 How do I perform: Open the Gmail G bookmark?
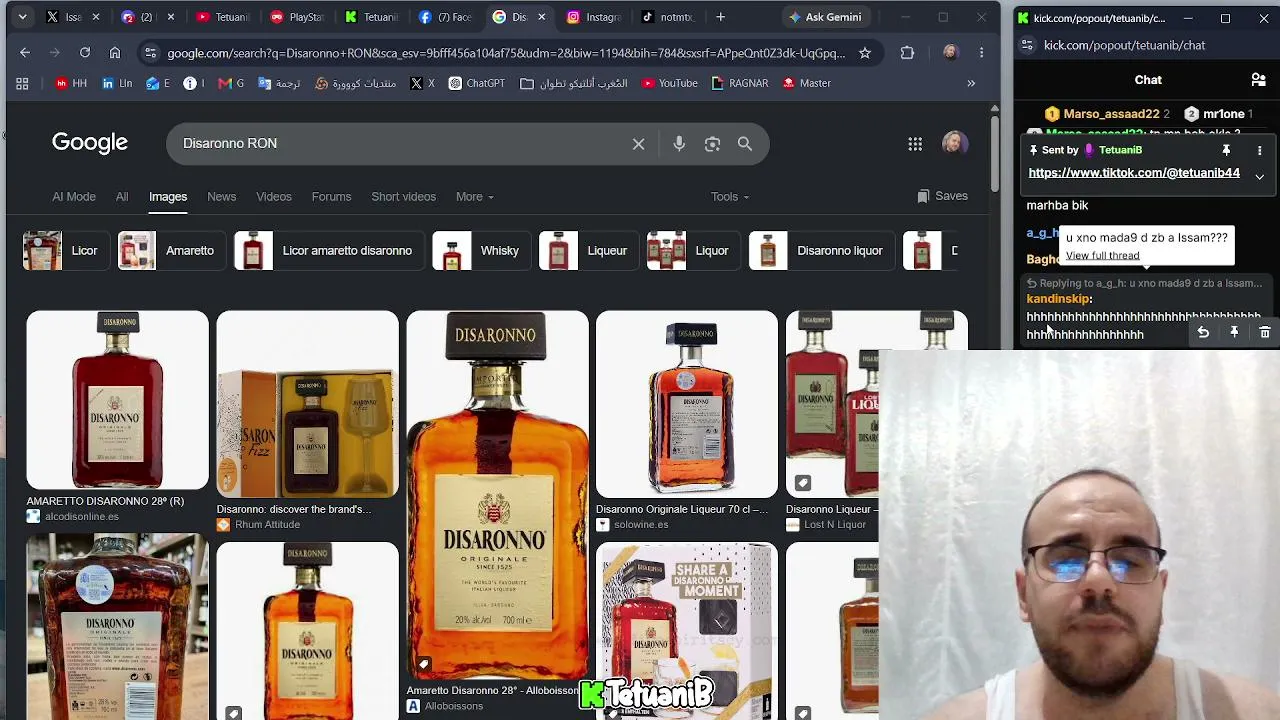[x=231, y=83]
